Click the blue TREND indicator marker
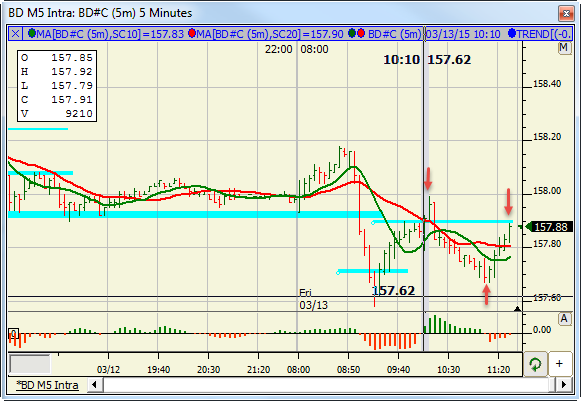Image resolution: width=581 pixels, height=401 pixels. (x=512, y=34)
